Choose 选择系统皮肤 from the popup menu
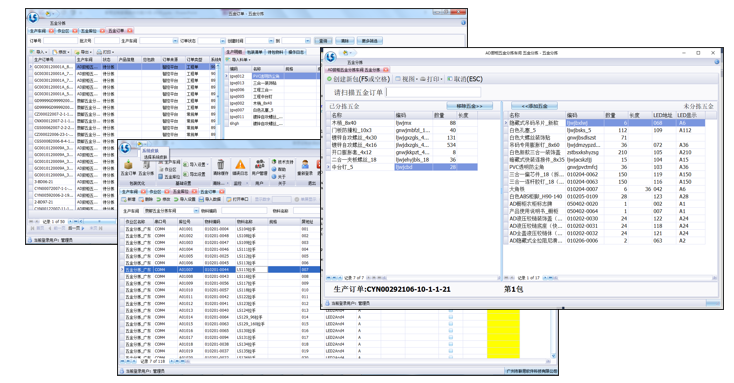 click(x=155, y=157)
